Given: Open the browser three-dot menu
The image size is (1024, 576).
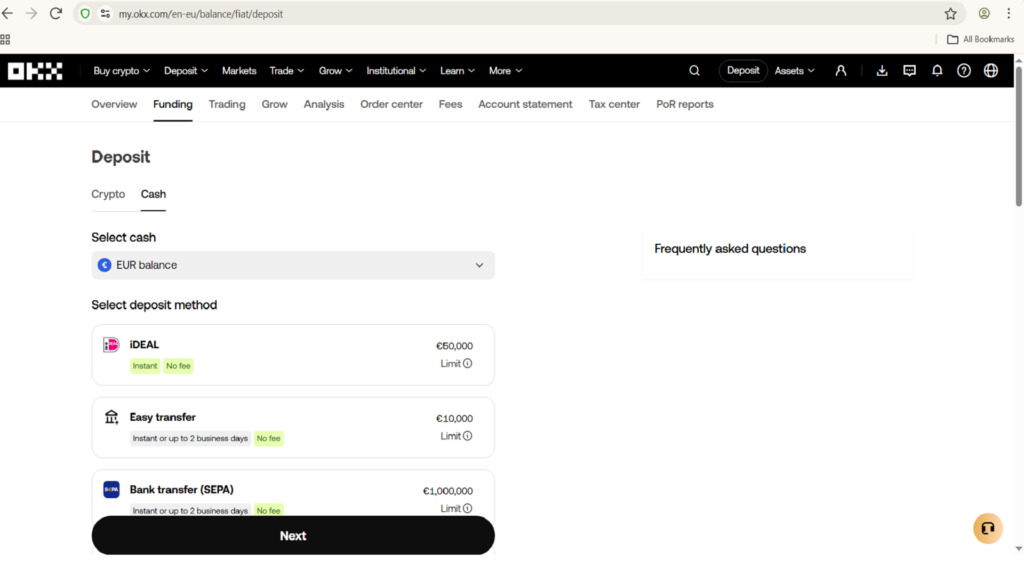Looking at the screenshot, I should click(x=1008, y=14).
